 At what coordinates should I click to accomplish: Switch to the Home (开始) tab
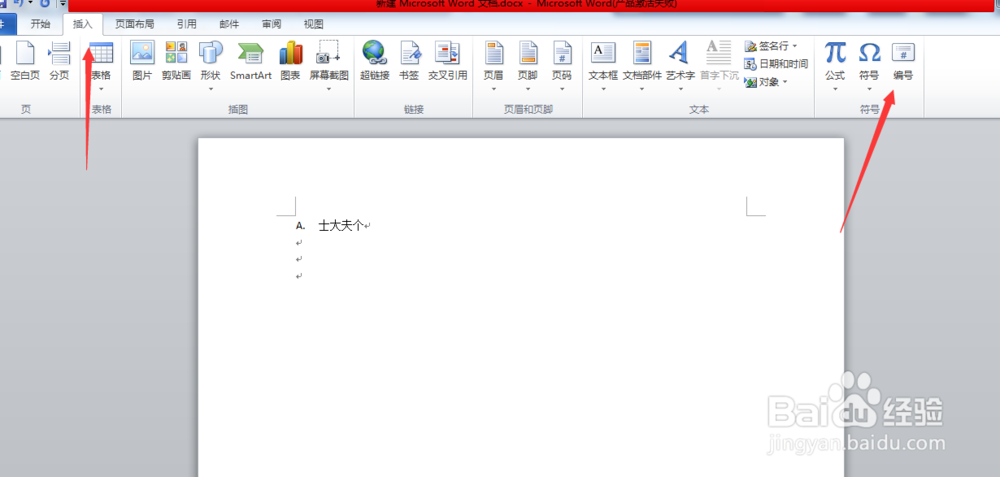click(40, 24)
